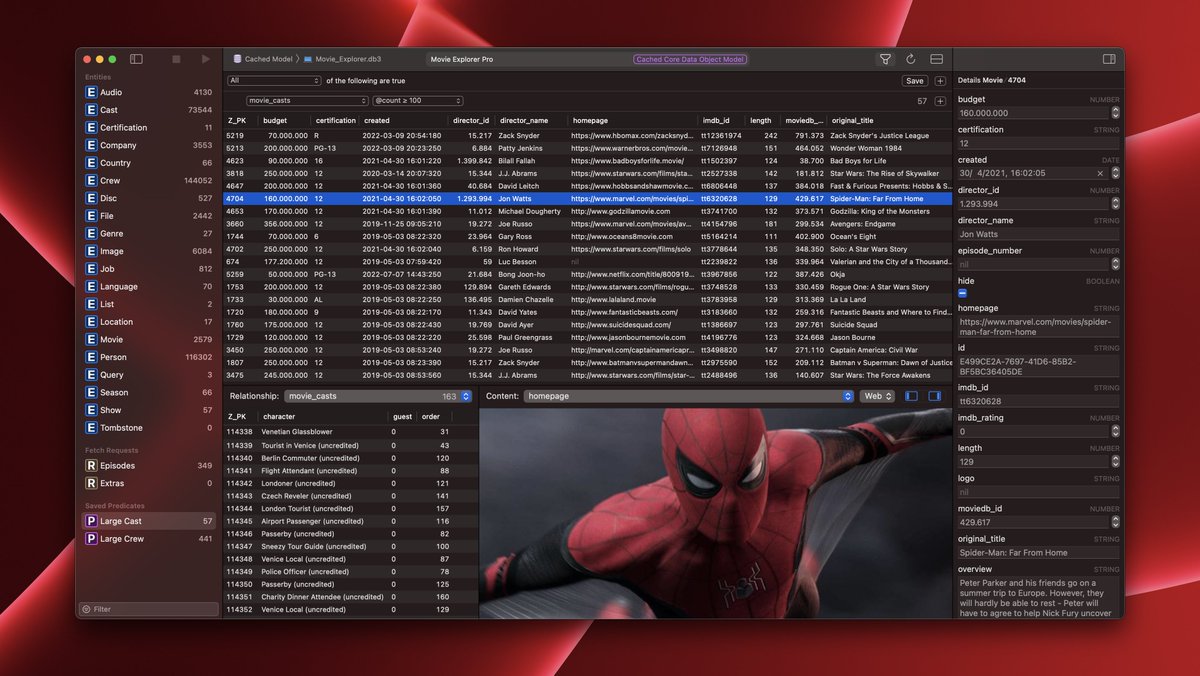Screen dimensions: 1200x676
Task: Open the All/Any predicate dropdown
Action: [x=274, y=81]
